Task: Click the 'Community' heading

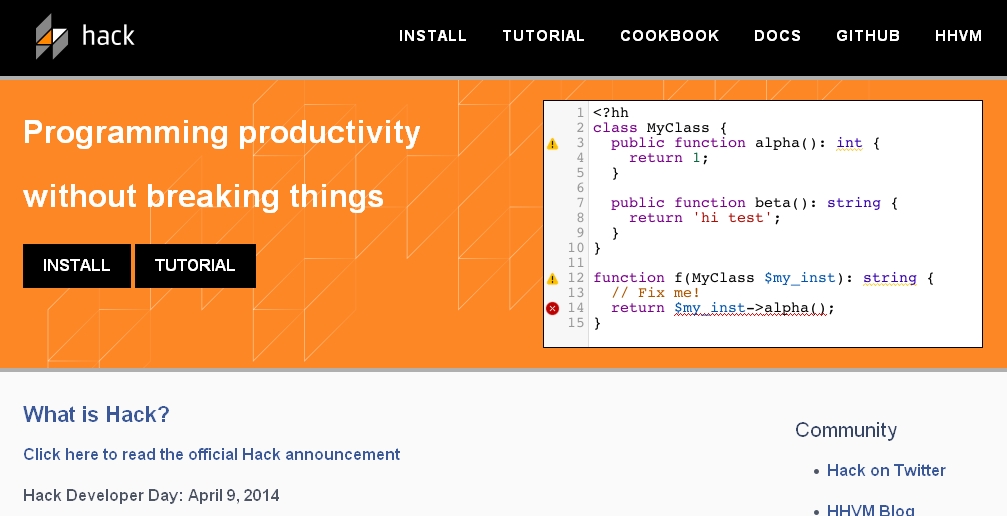Action: coord(846,430)
